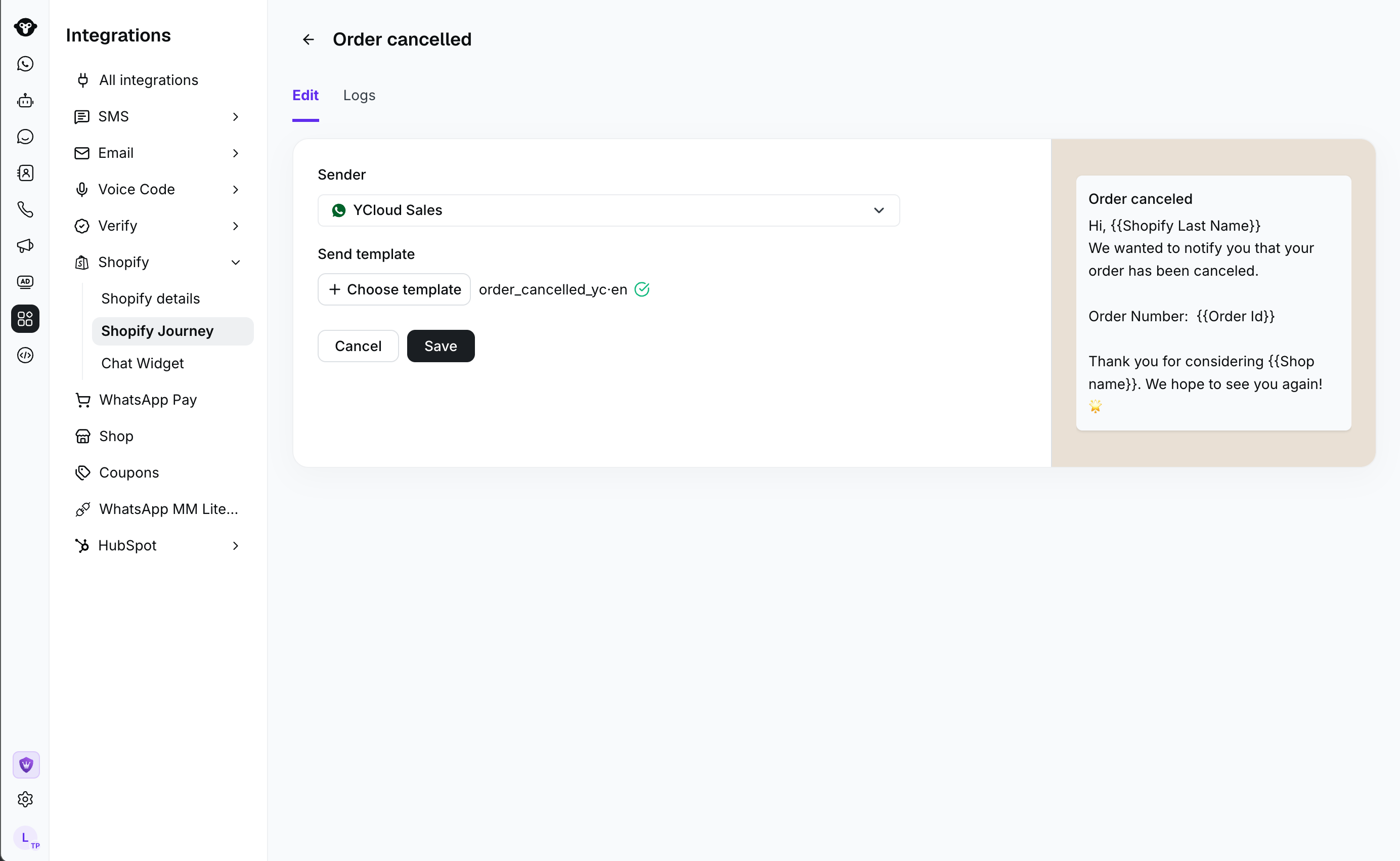Select Shopify Journey in the sidebar
This screenshot has width=1400, height=861.
pos(172,331)
